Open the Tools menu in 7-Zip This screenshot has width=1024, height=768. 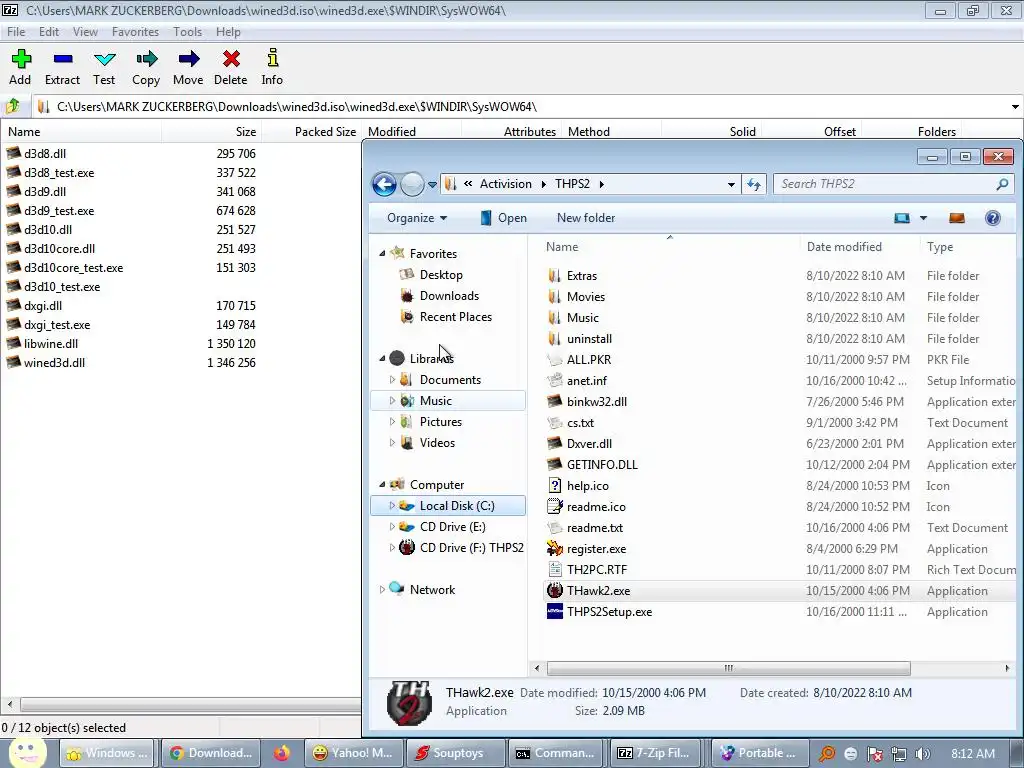[x=187, y=31]
